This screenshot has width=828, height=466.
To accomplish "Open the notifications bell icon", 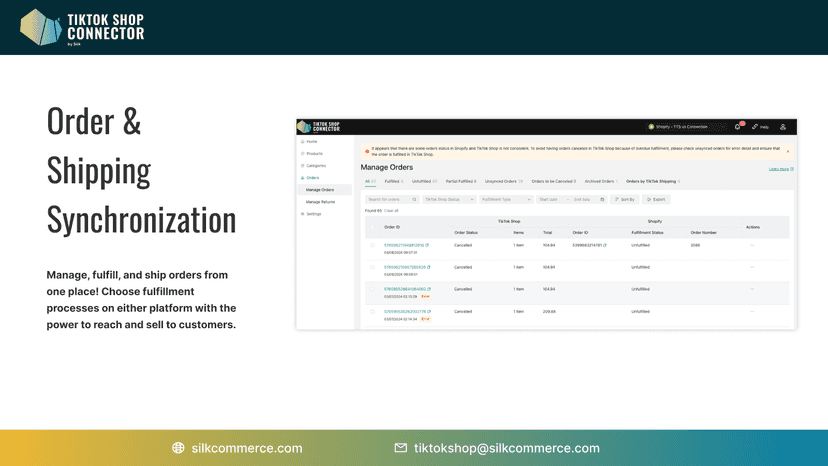I will click(x=738, y=127).
